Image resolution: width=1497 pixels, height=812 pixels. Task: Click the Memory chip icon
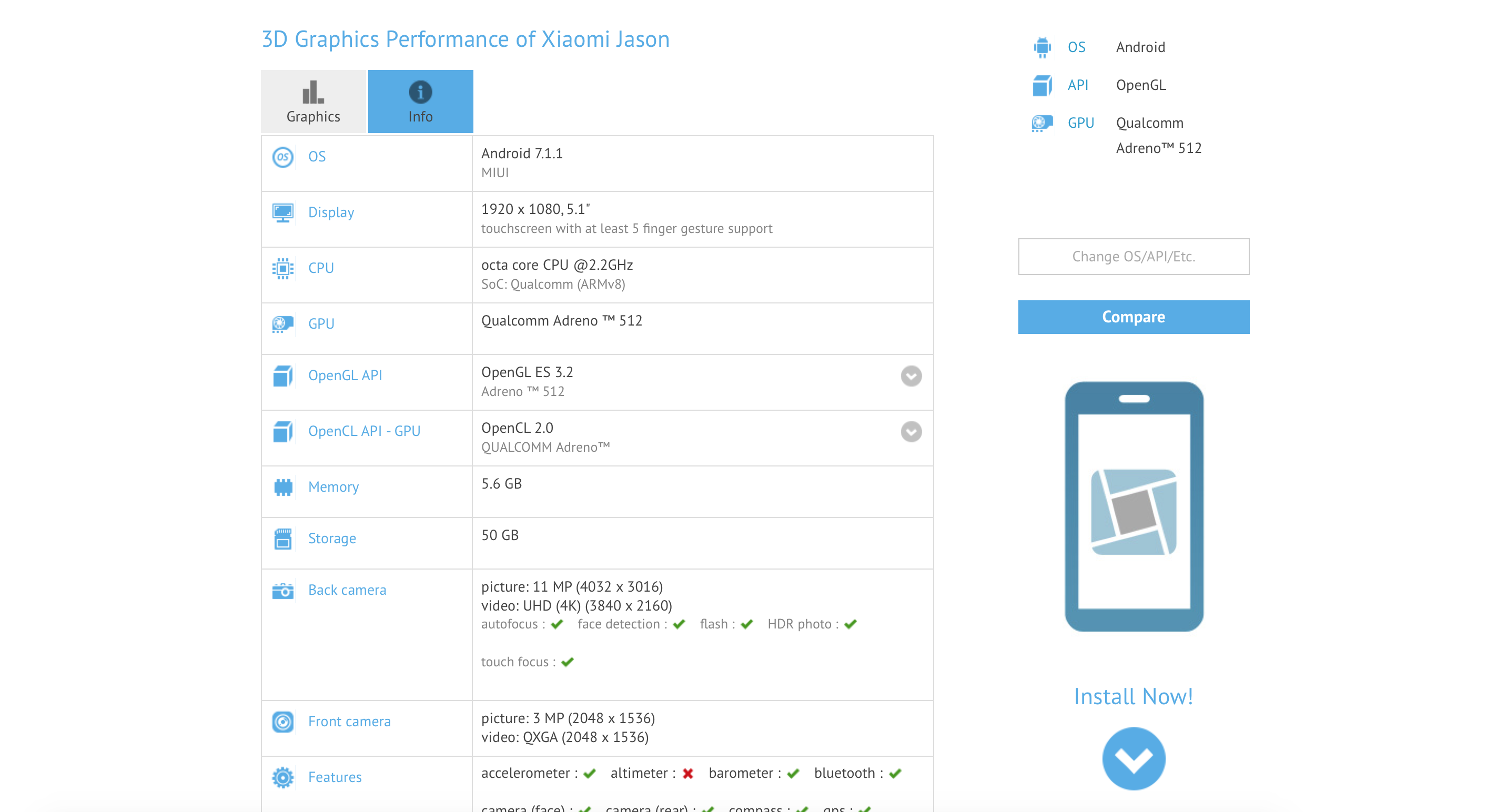(x=283, y=488)
